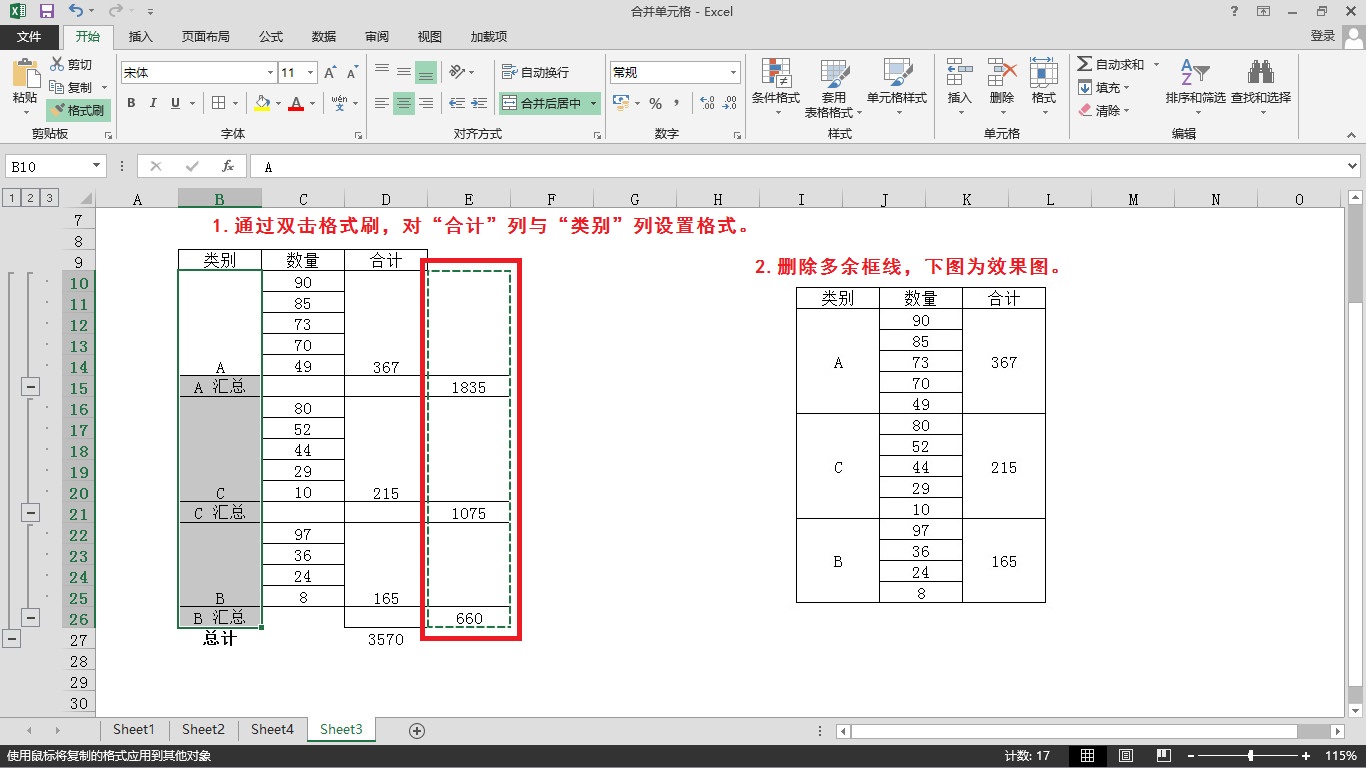Click the insert function fx icon

[x=228, y=166]
